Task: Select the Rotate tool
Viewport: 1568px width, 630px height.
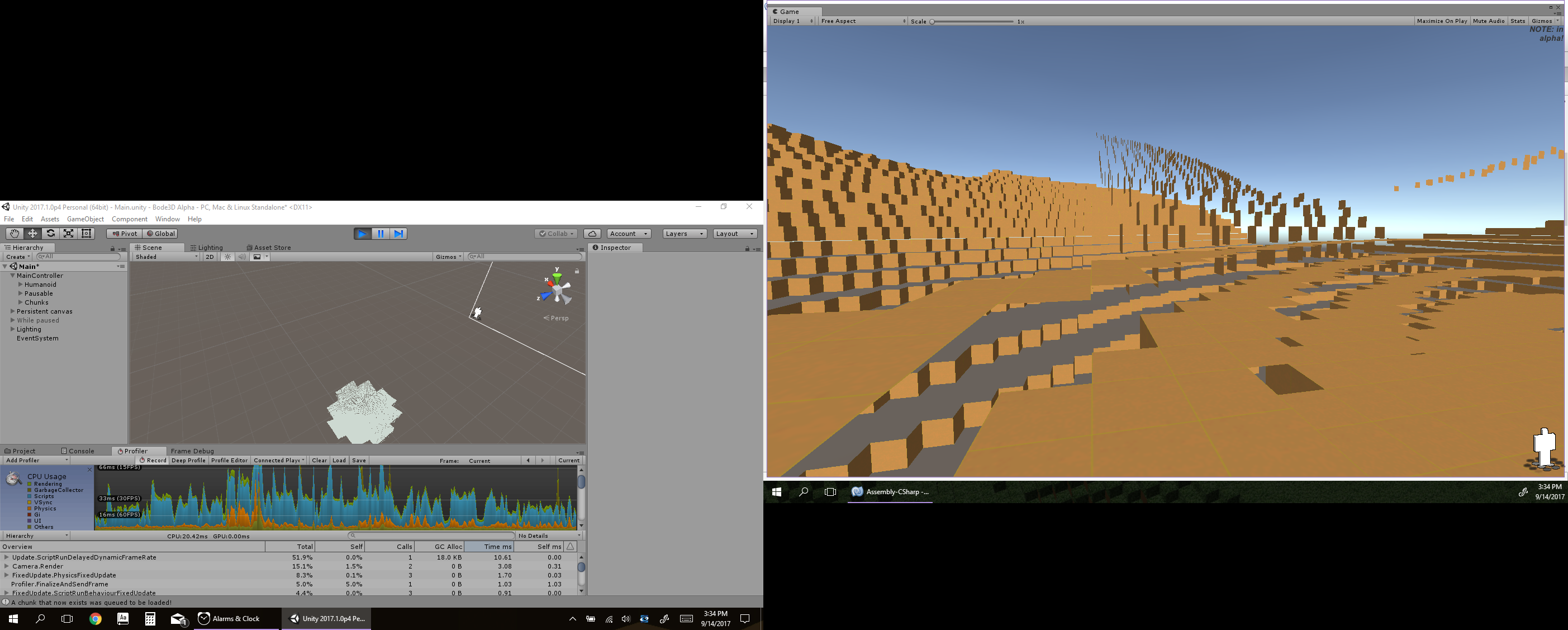Action: point(50,234)
